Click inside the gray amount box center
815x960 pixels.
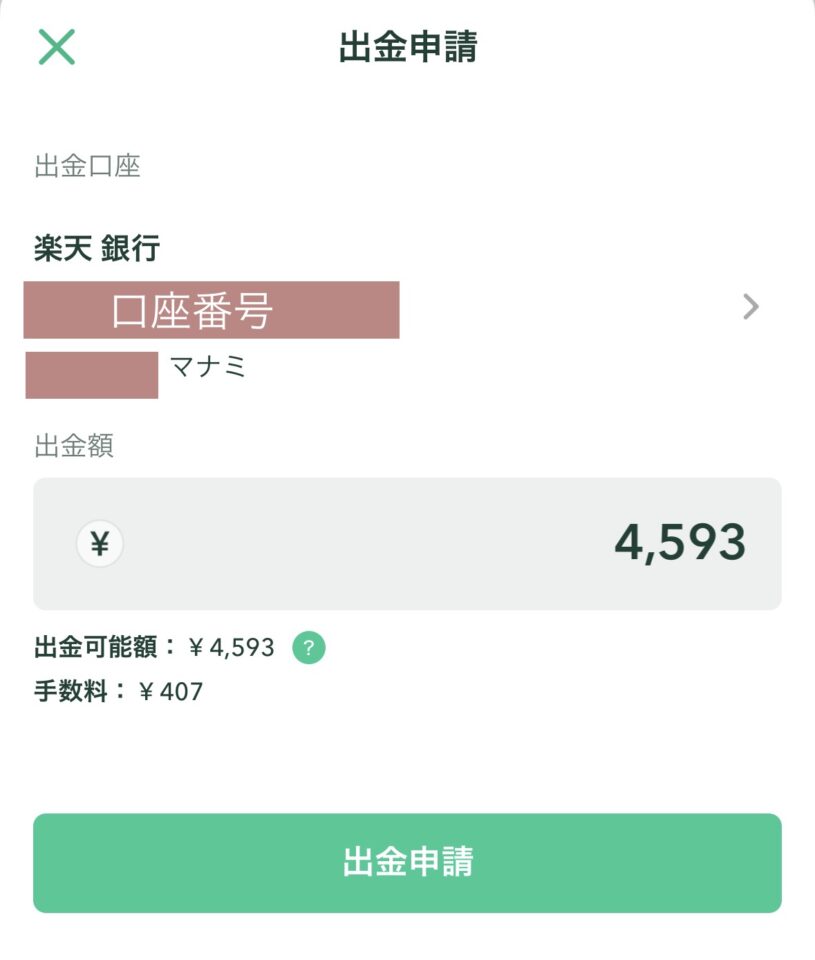point(407,544)
